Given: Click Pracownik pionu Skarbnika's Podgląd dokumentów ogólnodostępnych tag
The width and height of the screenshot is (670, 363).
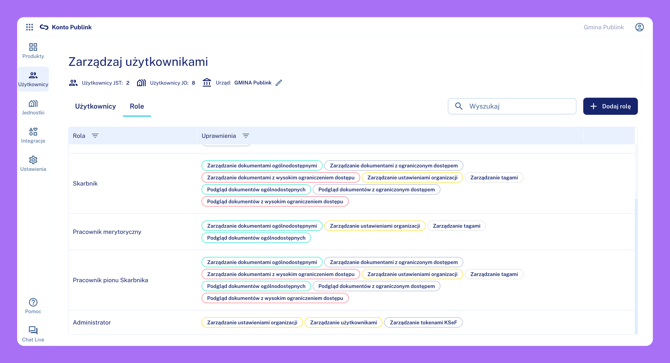Looking at the screenshot, I should [x=256, y=286].
